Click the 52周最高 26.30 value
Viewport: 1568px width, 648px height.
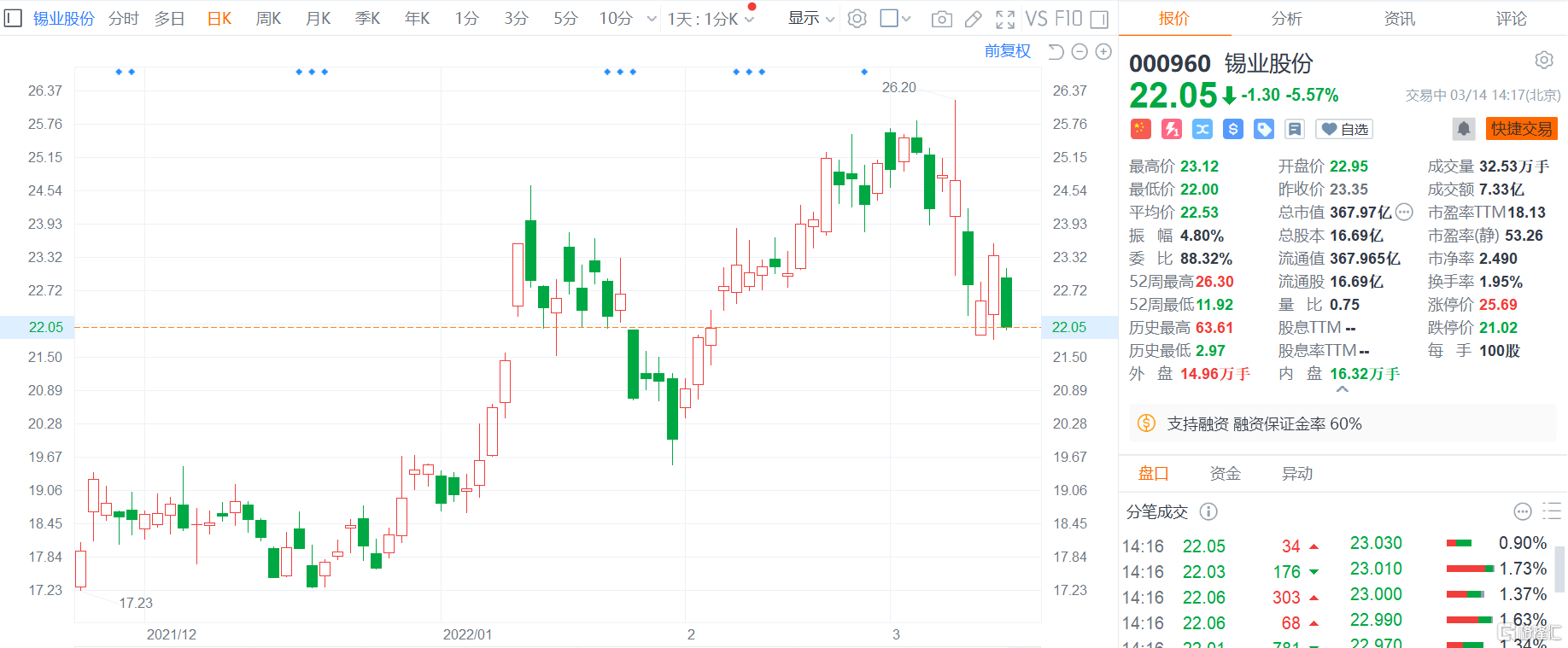pyautogui.click(x=1214, y=282)
